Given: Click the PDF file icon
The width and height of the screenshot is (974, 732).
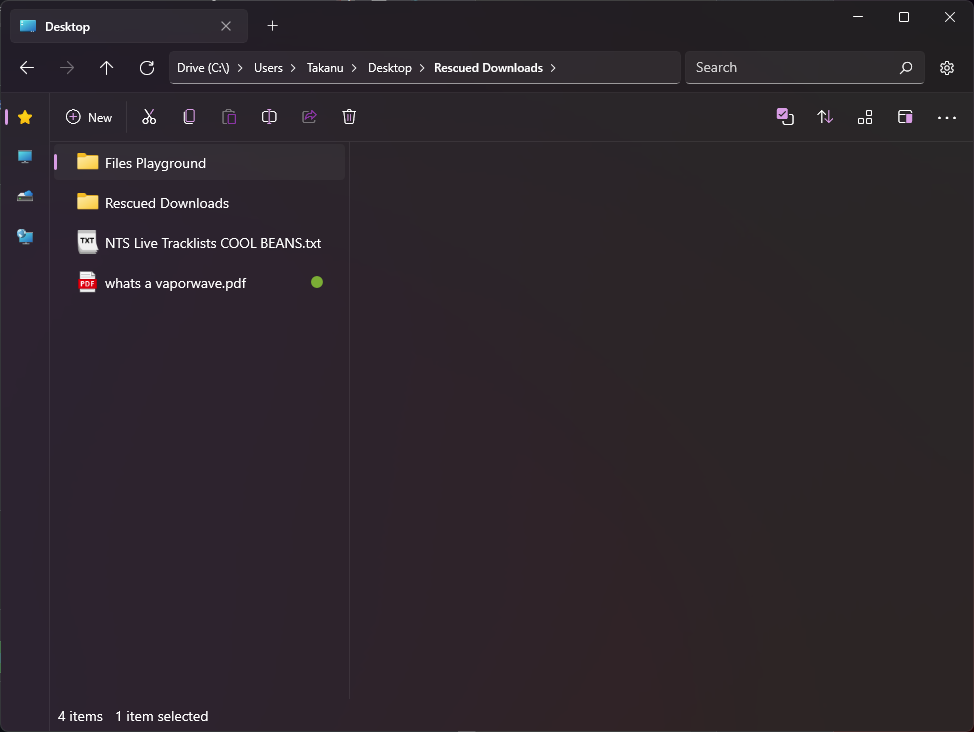Looking at the screenshot, I should pyautogui.click(x=88, y=282).
